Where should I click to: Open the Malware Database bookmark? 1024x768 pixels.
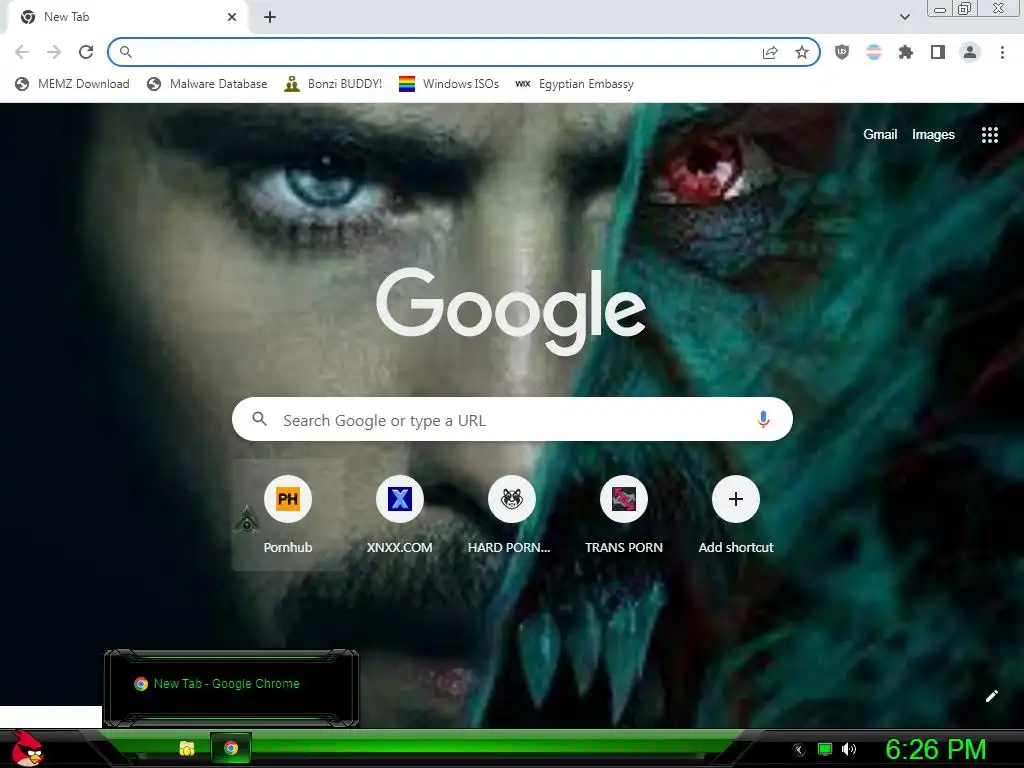[207, 84]
